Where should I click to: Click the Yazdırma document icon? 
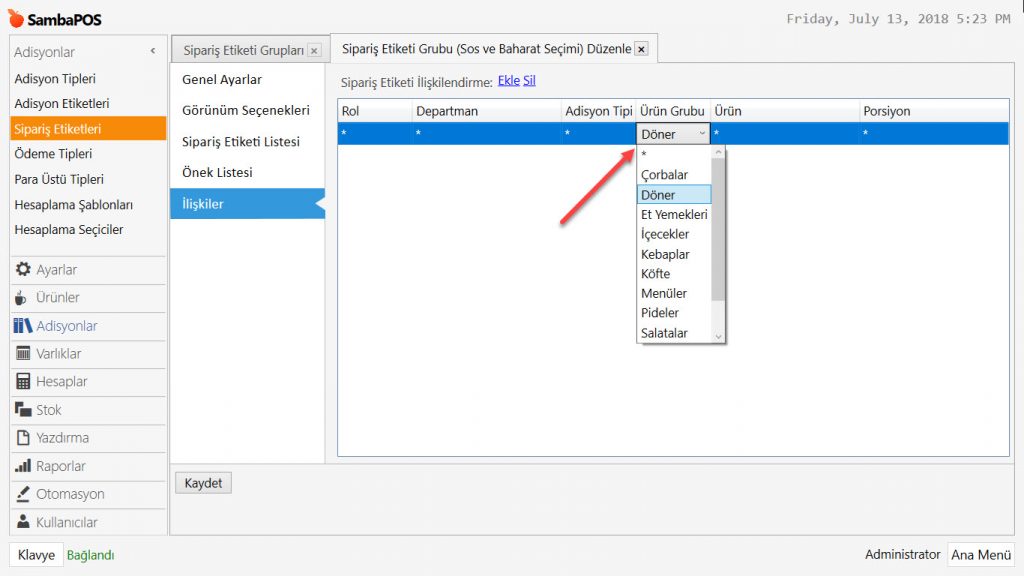pos(23,438)
